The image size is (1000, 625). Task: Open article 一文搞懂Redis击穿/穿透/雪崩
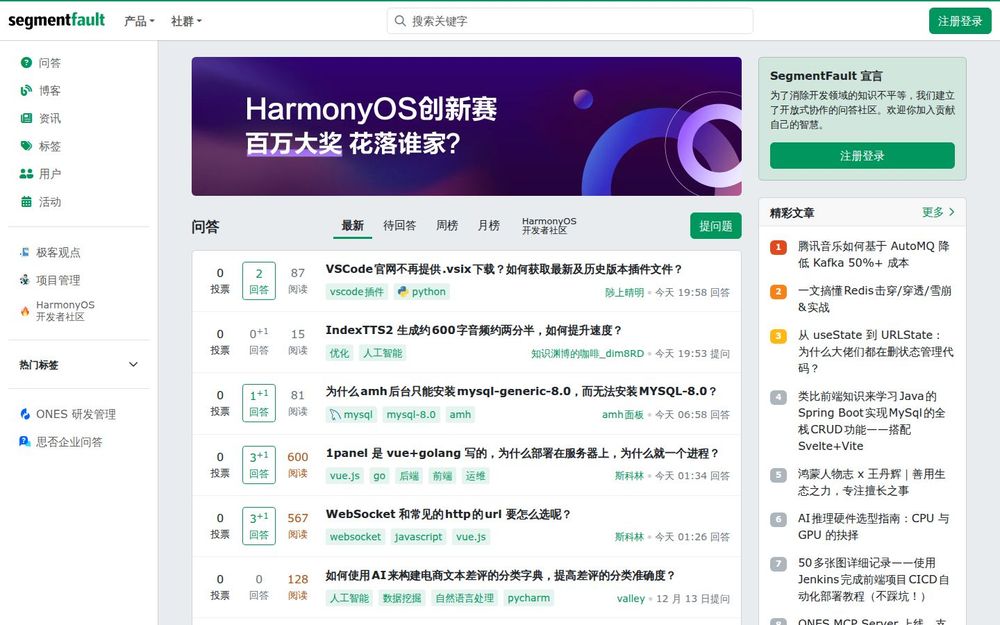874,298
